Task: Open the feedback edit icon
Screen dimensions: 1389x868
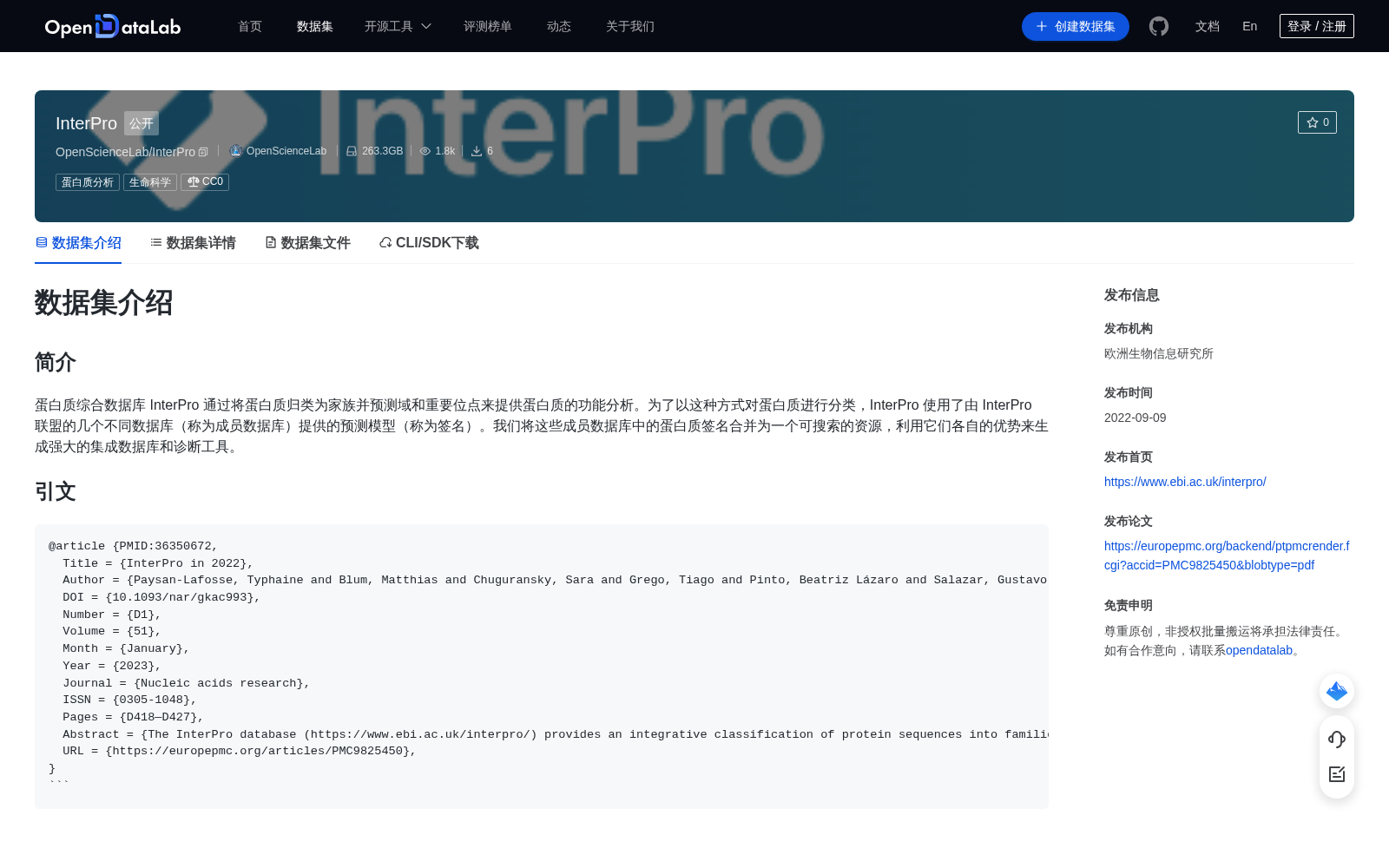Action: pos(1337,774)
